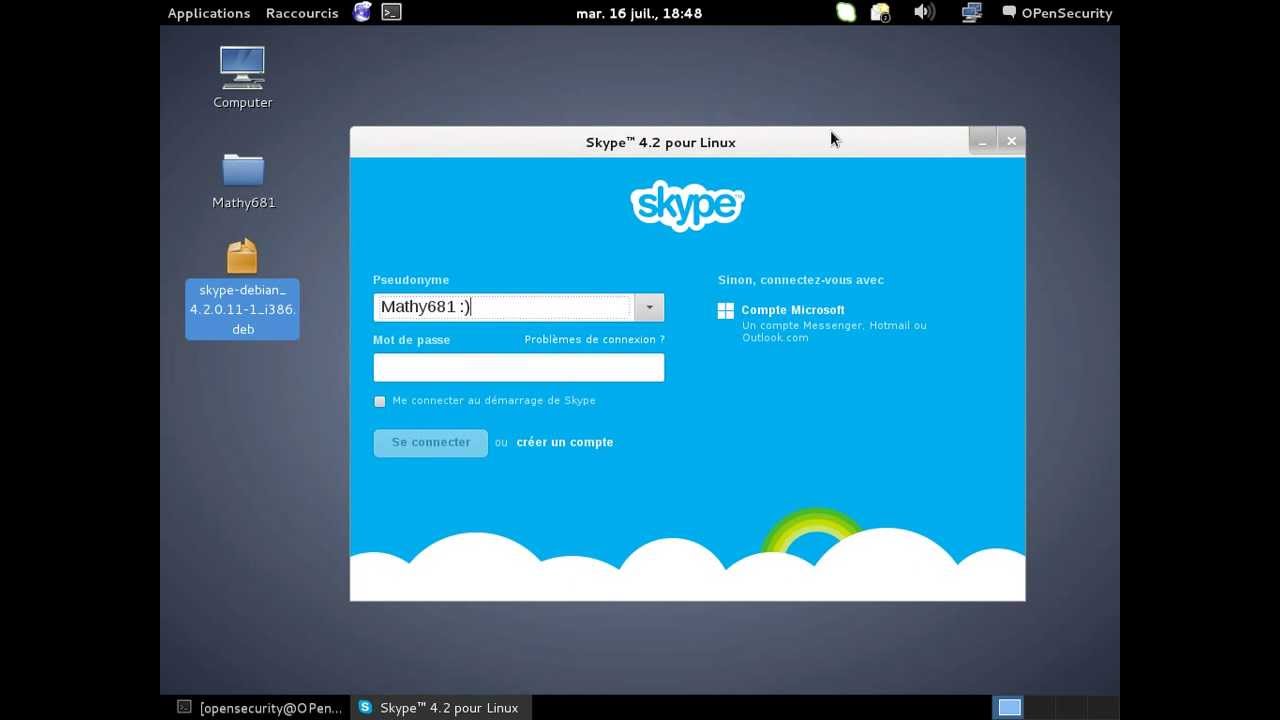
Task: Click the Mot de passe label
Action: click(411, 340)
